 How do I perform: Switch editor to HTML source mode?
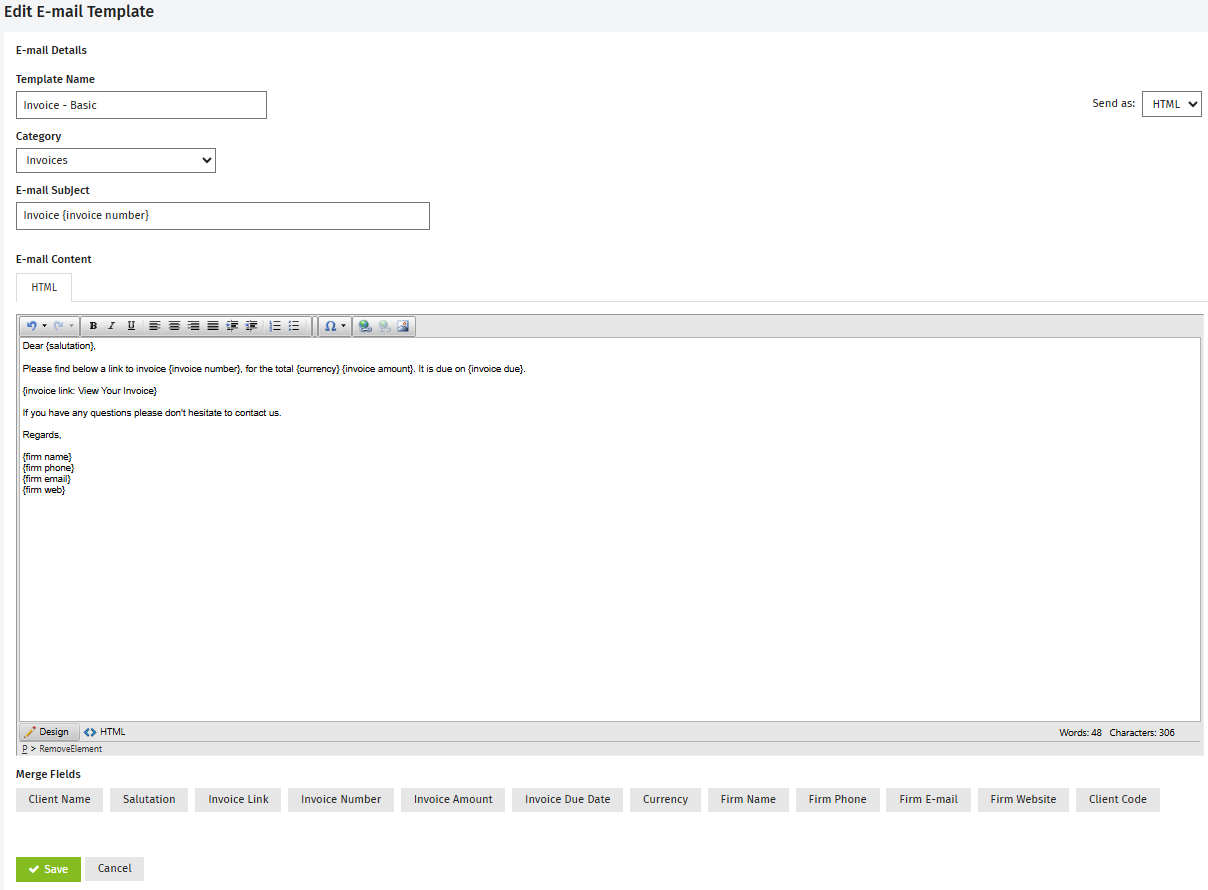point(105,732)
